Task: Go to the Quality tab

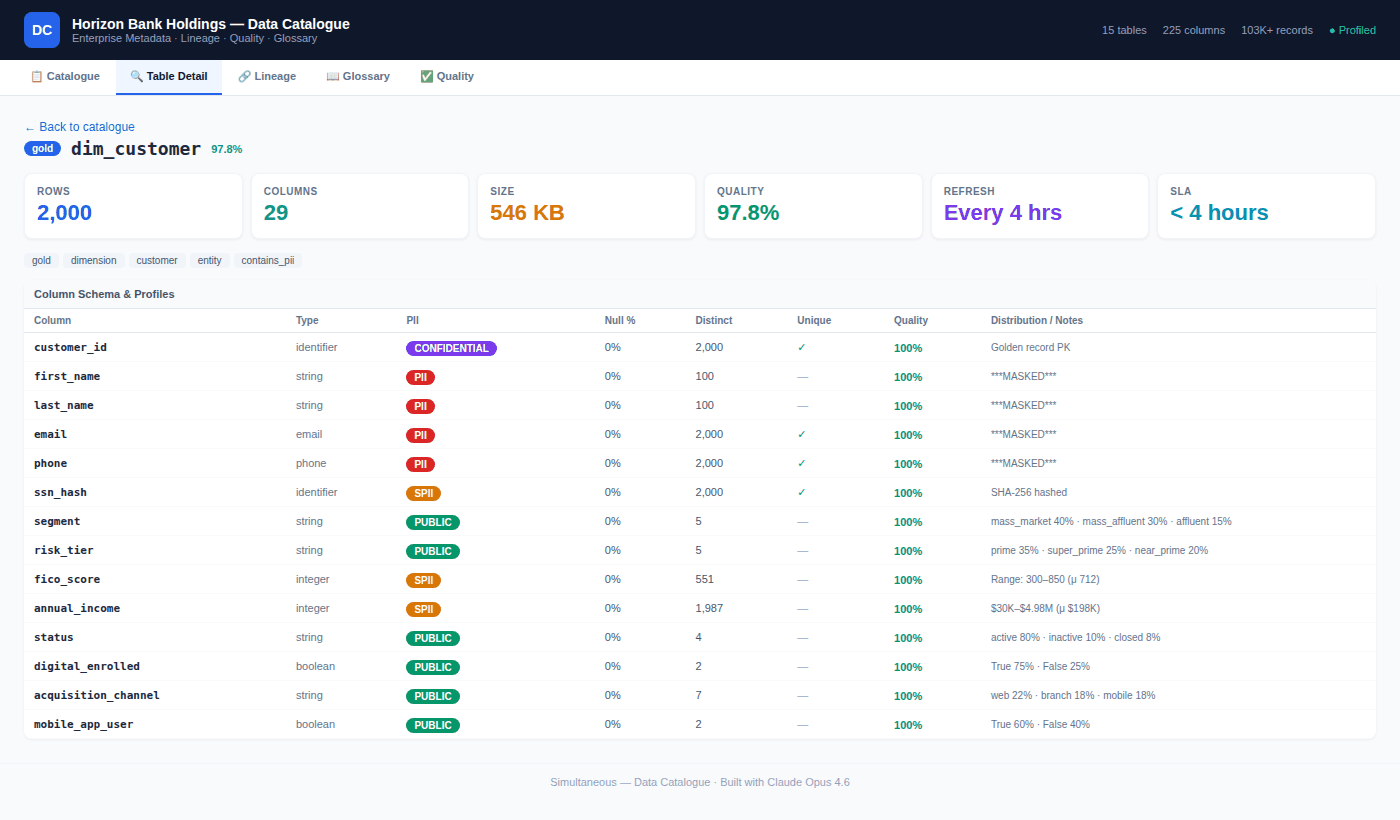Action: point(447,76)
